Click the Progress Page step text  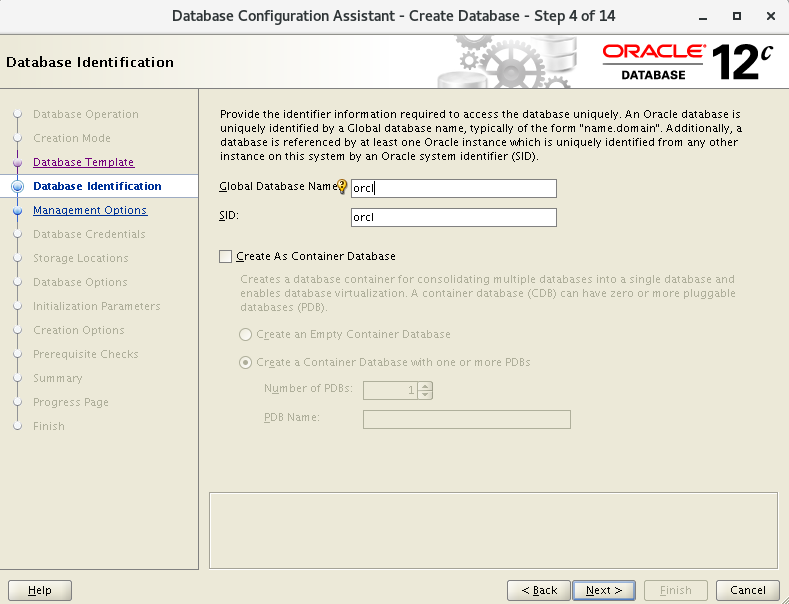coord(70,402)
